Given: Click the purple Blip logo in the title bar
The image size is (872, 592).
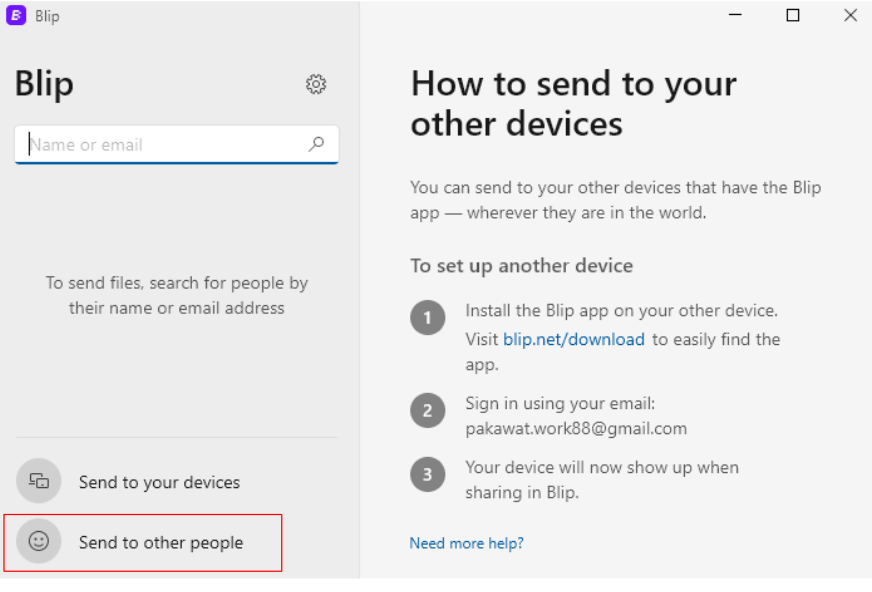Looking at the screenshot, I should (16, 16).
